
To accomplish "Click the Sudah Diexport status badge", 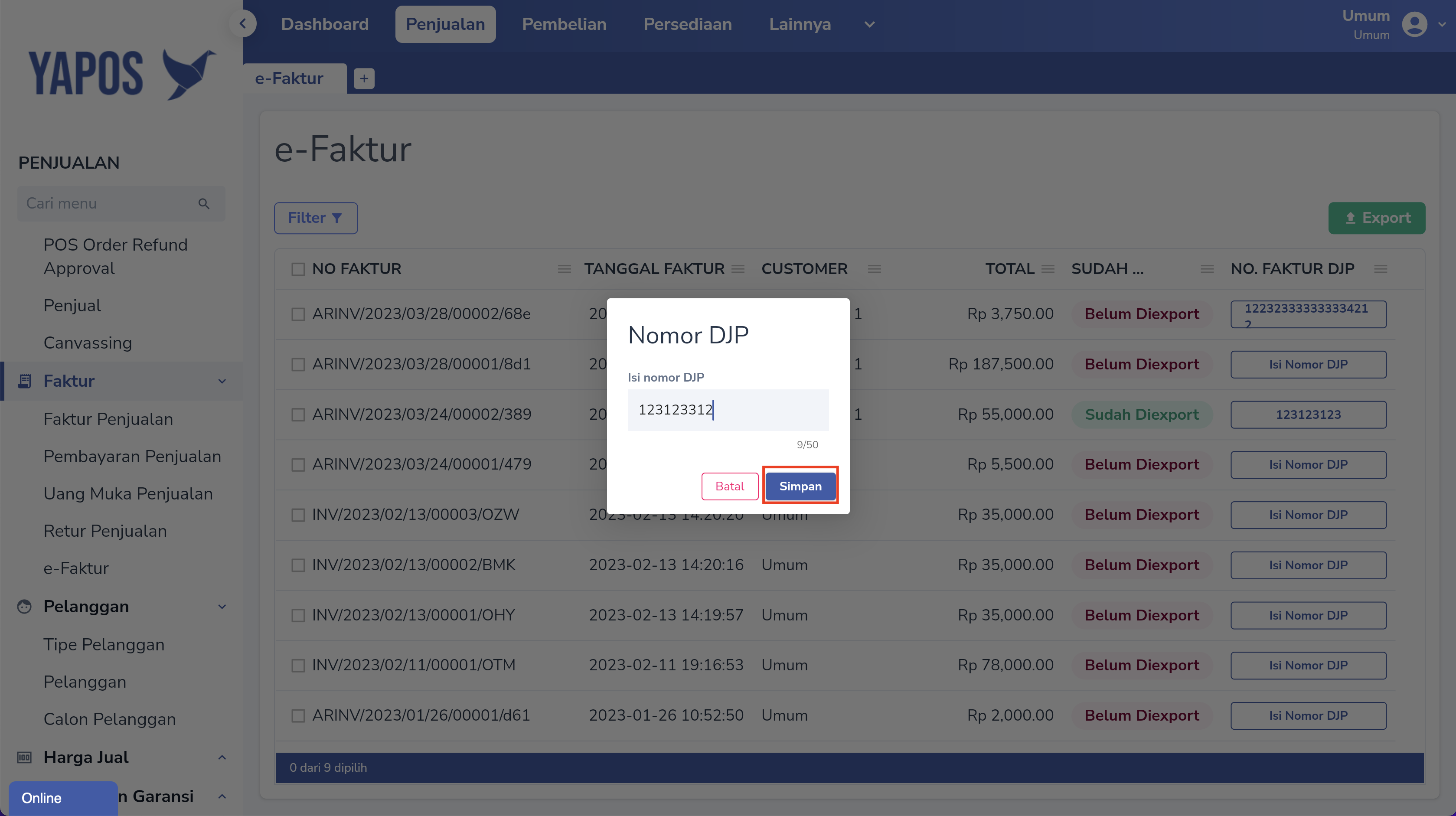I will (1142, 415).
